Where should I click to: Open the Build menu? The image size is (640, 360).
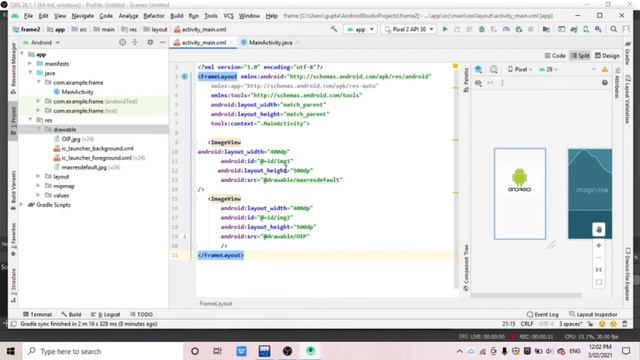coord(177,16)
